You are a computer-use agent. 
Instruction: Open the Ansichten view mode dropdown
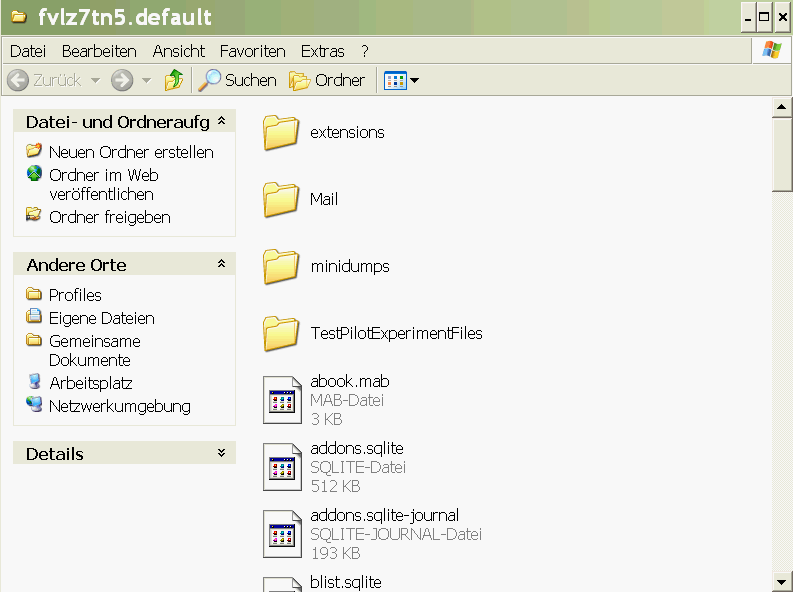(401, 80)
